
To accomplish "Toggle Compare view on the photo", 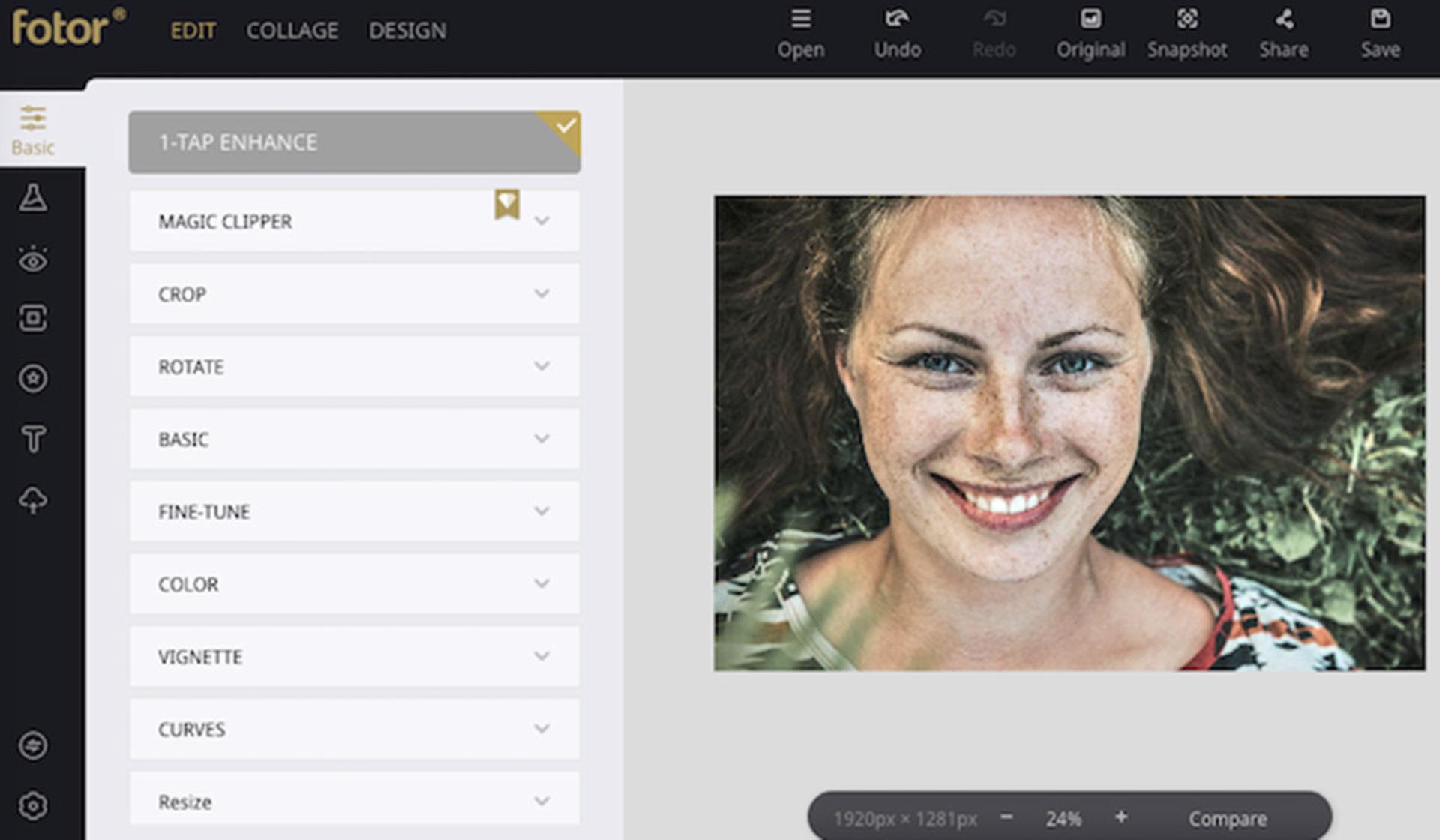I will click(x=1228, y=819).
